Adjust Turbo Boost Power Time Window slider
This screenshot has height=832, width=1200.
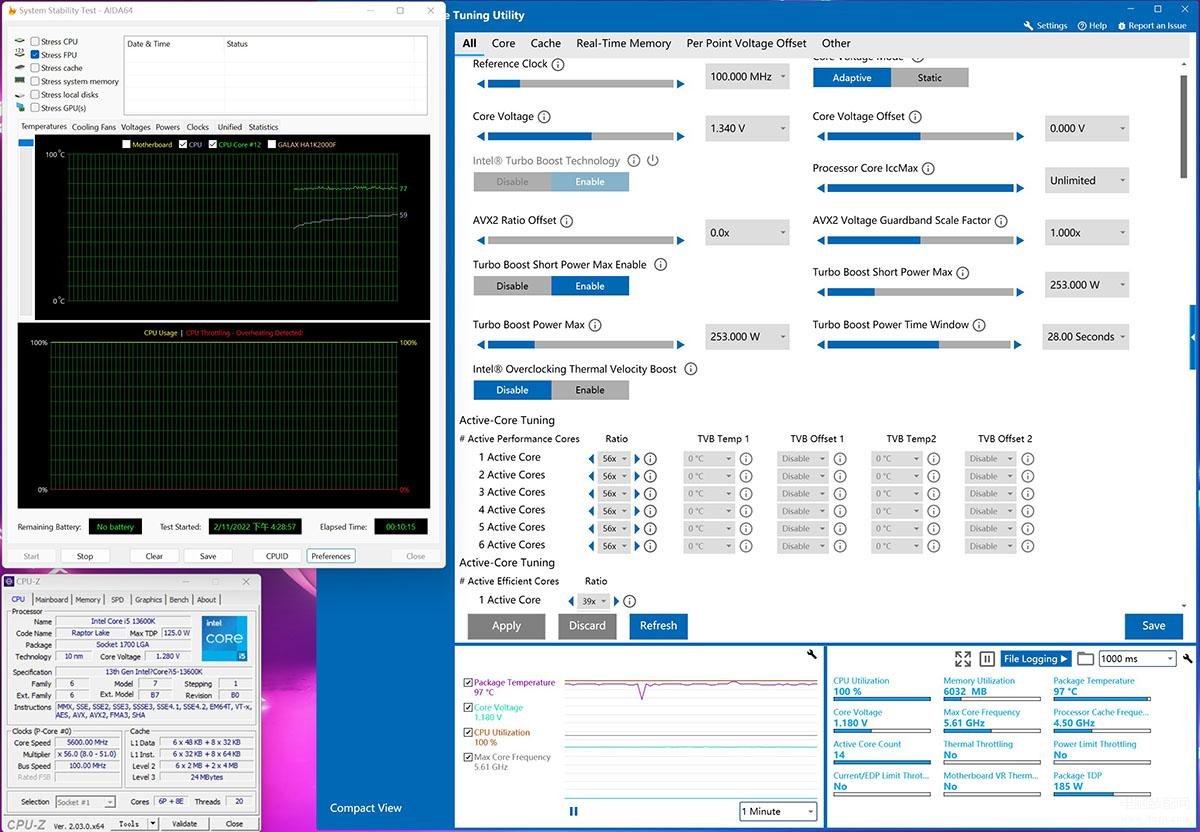[920, 345]
